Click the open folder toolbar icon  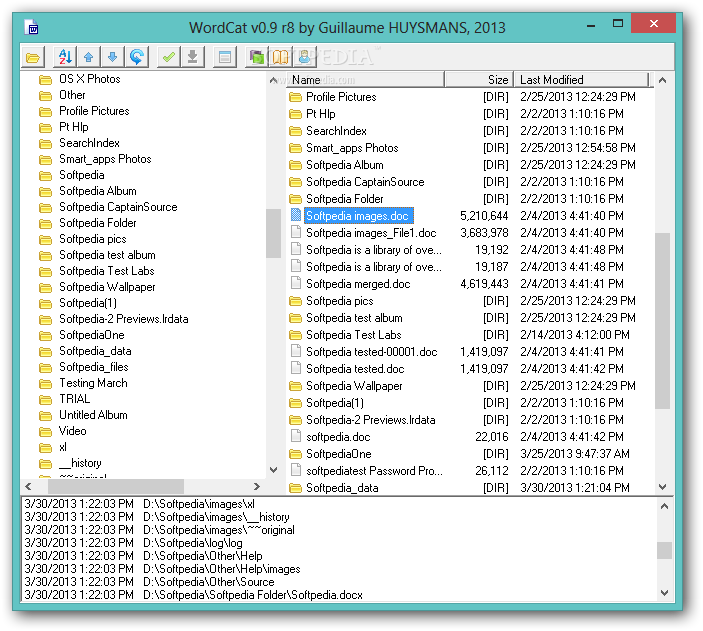tap(33, 57)
